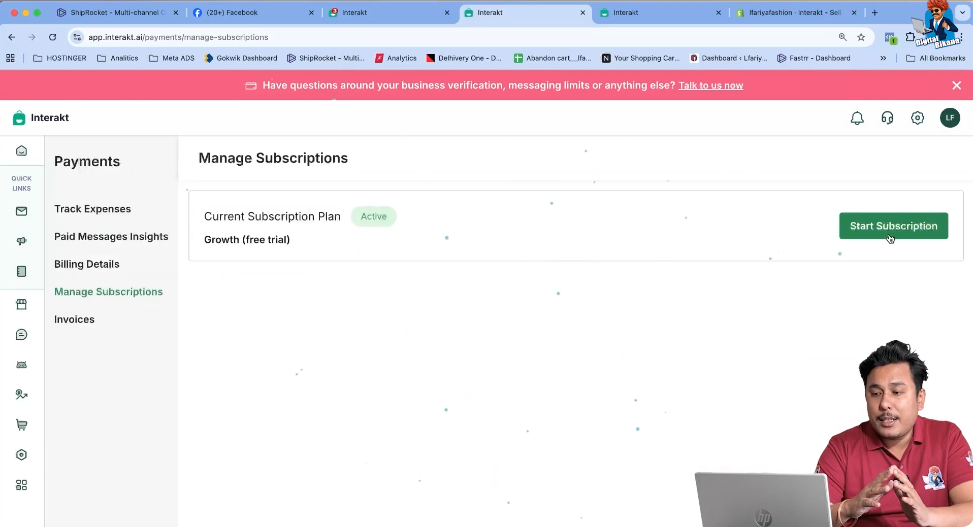Switch to the Facebook tab
Screen dimensions: 973x528
(x=251, y=12)
